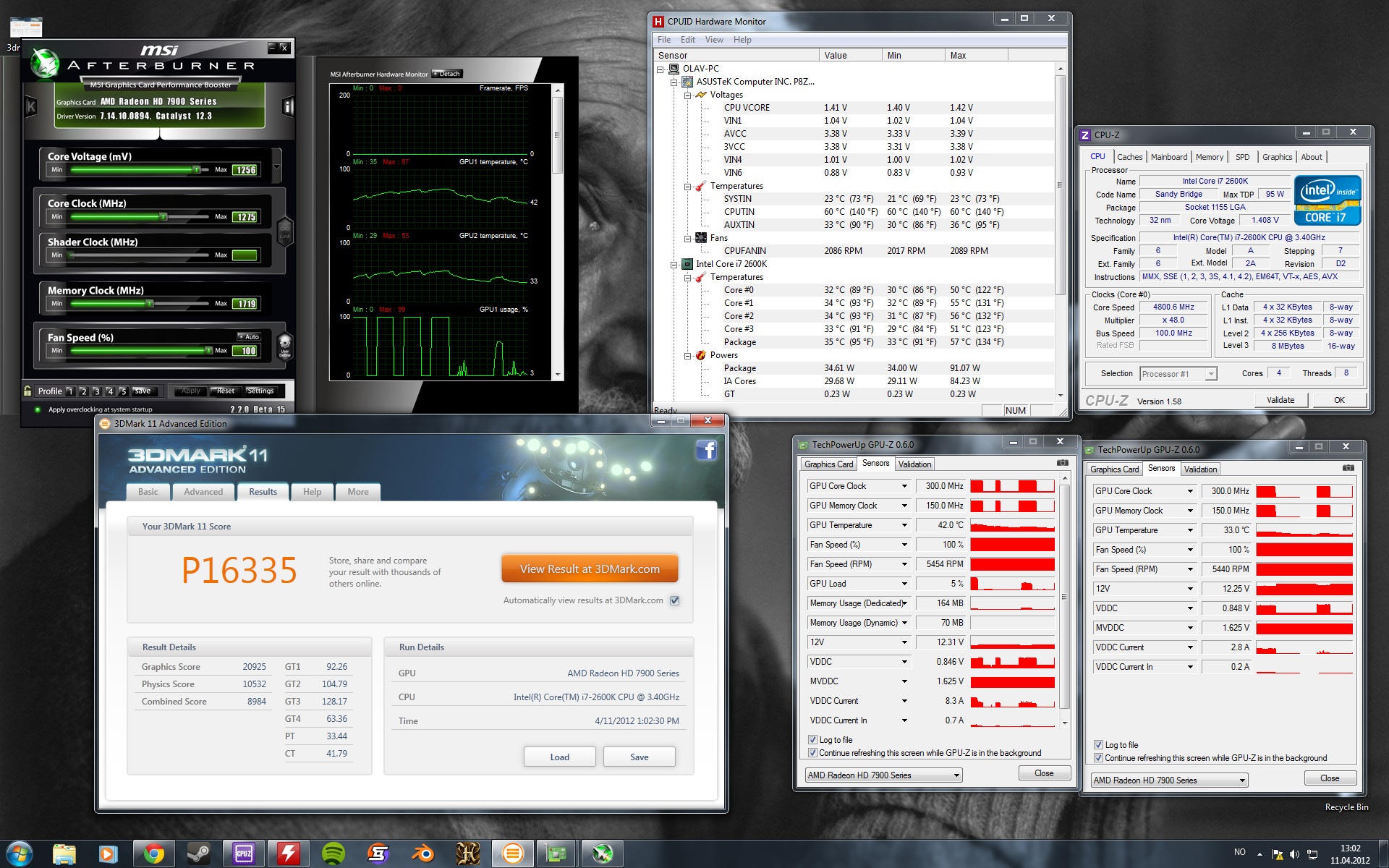
Task: Collapse the Fans node in HWMonitor
Action: tap(687, 238)
